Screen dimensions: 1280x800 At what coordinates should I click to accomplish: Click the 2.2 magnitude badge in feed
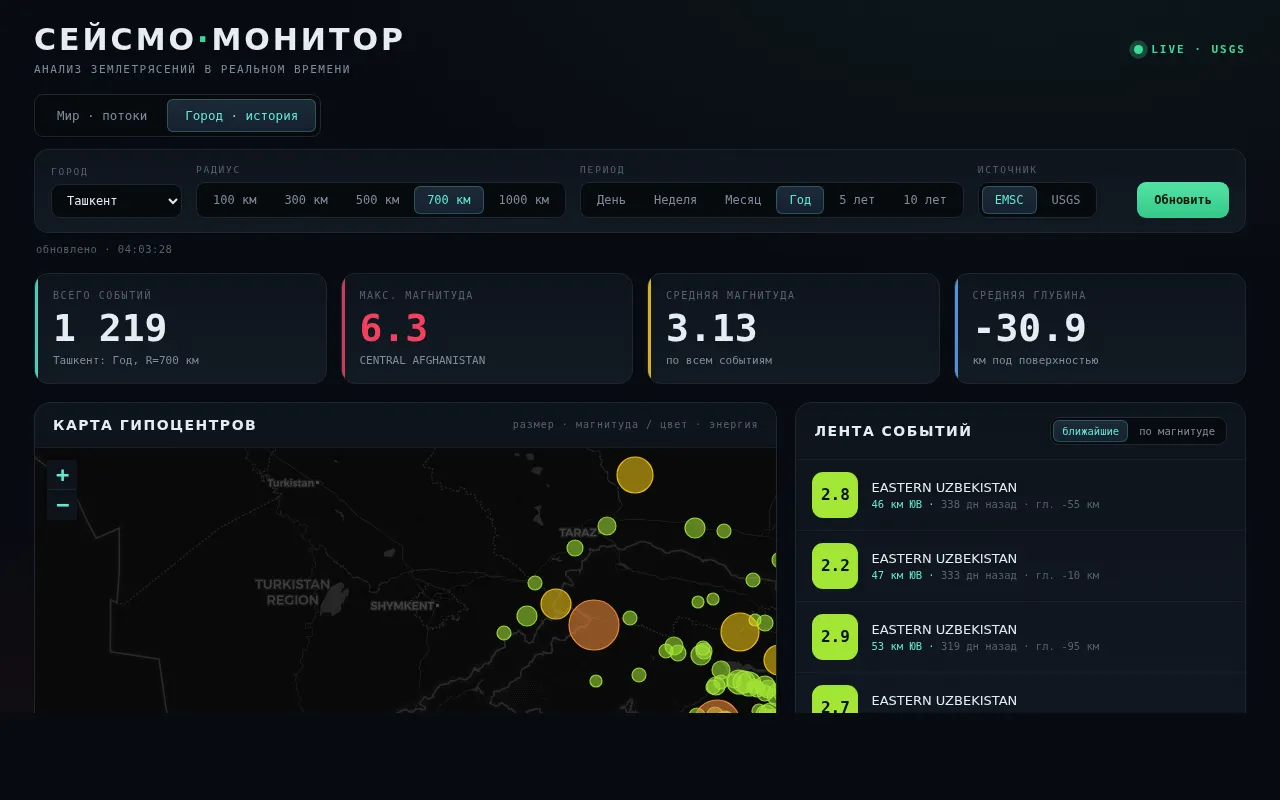coord(835,566)
